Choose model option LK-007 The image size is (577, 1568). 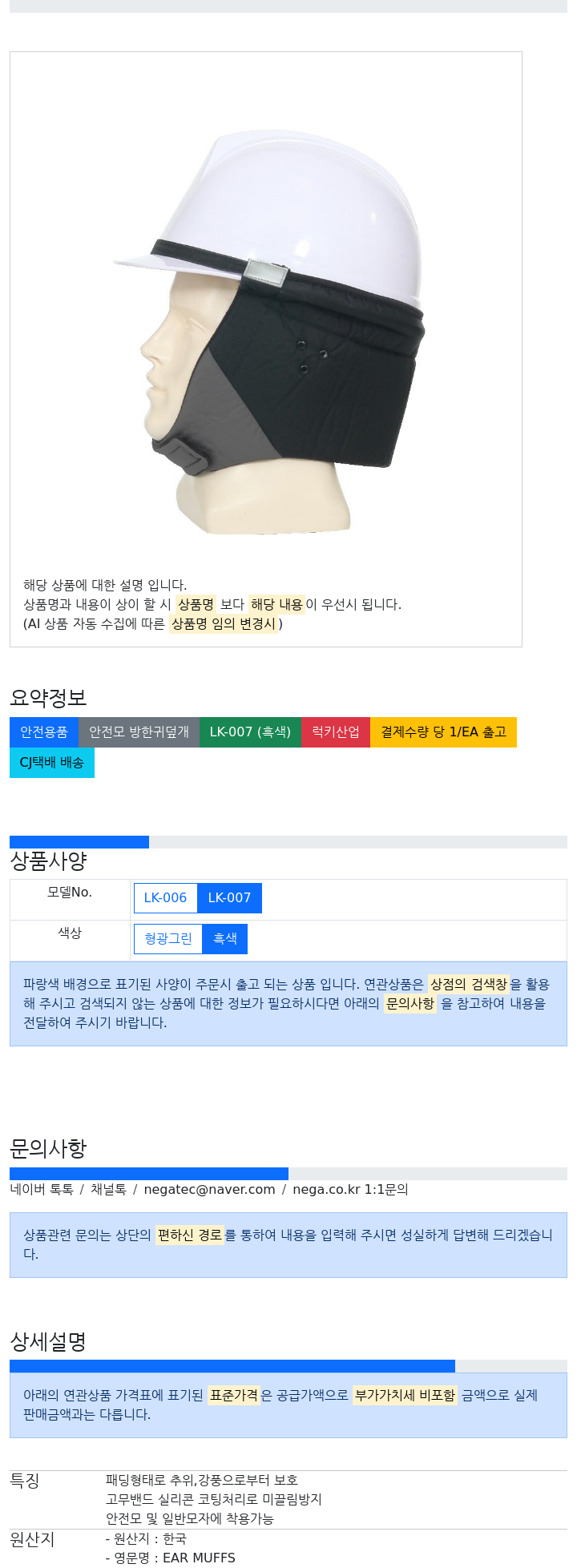pos(229,898)
